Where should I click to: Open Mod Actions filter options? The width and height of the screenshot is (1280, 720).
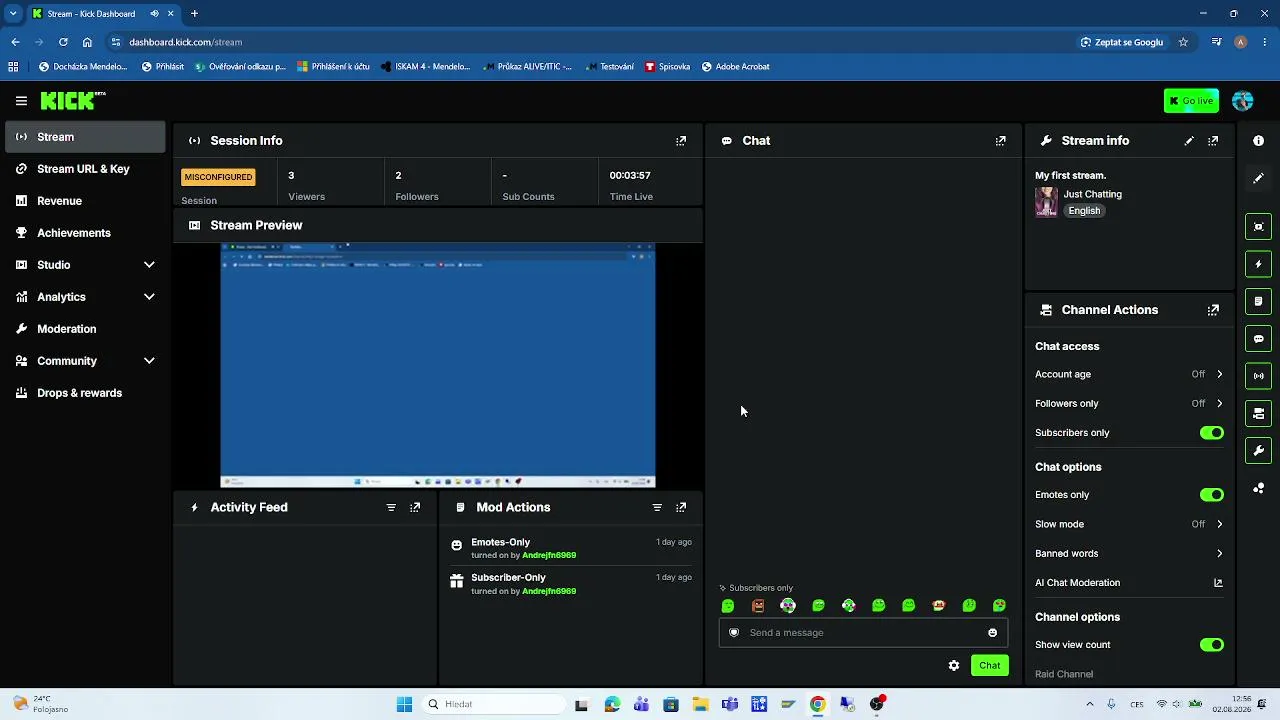coord(657,508)
